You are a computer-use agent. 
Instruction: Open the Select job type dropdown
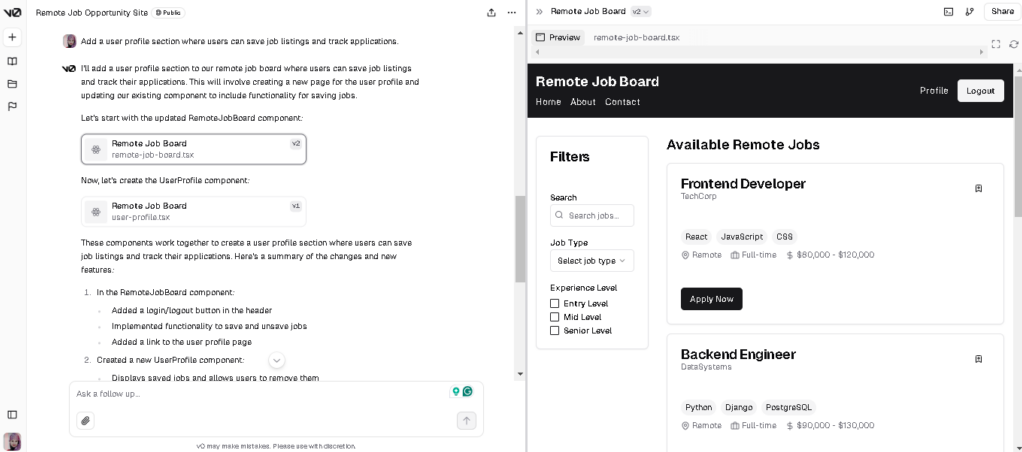[591, 261]
